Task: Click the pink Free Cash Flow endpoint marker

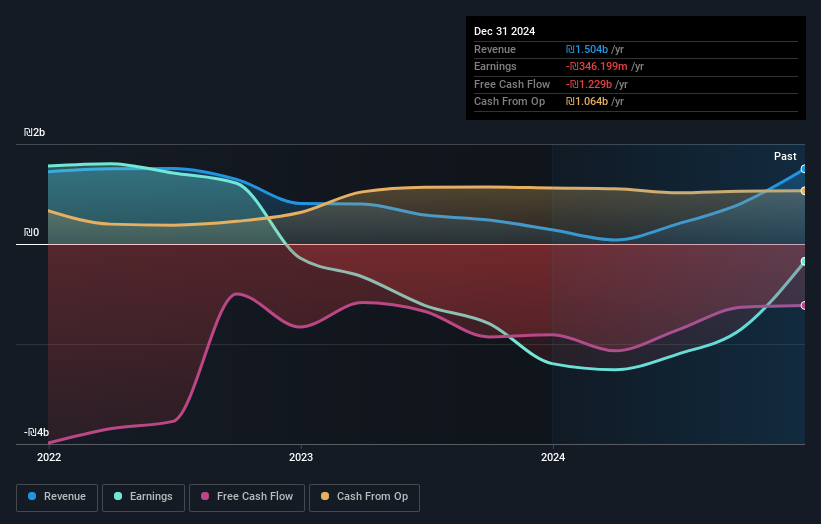Action: point(803,305)
